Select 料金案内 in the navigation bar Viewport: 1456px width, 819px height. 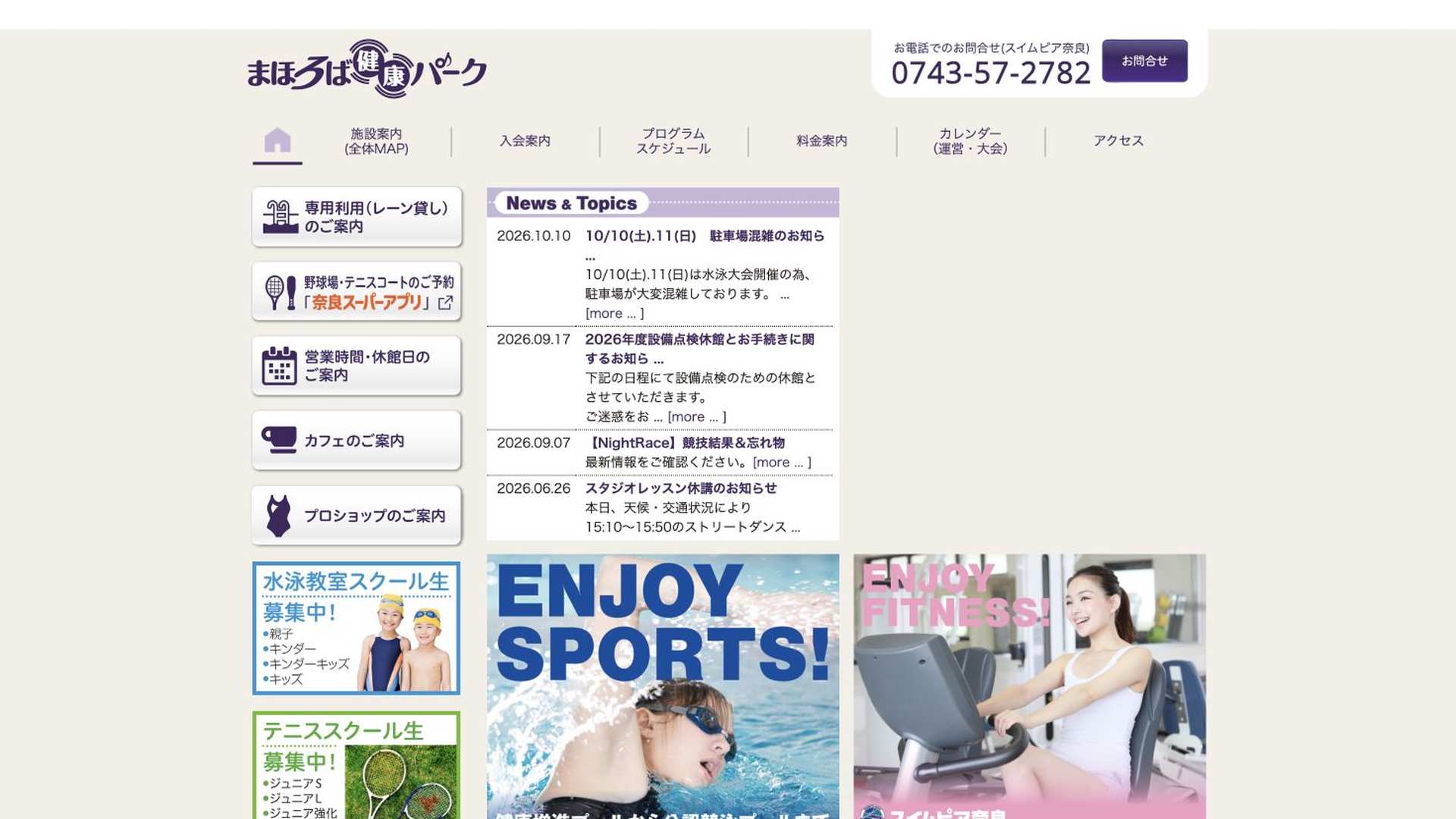click(x=822, y=141)
